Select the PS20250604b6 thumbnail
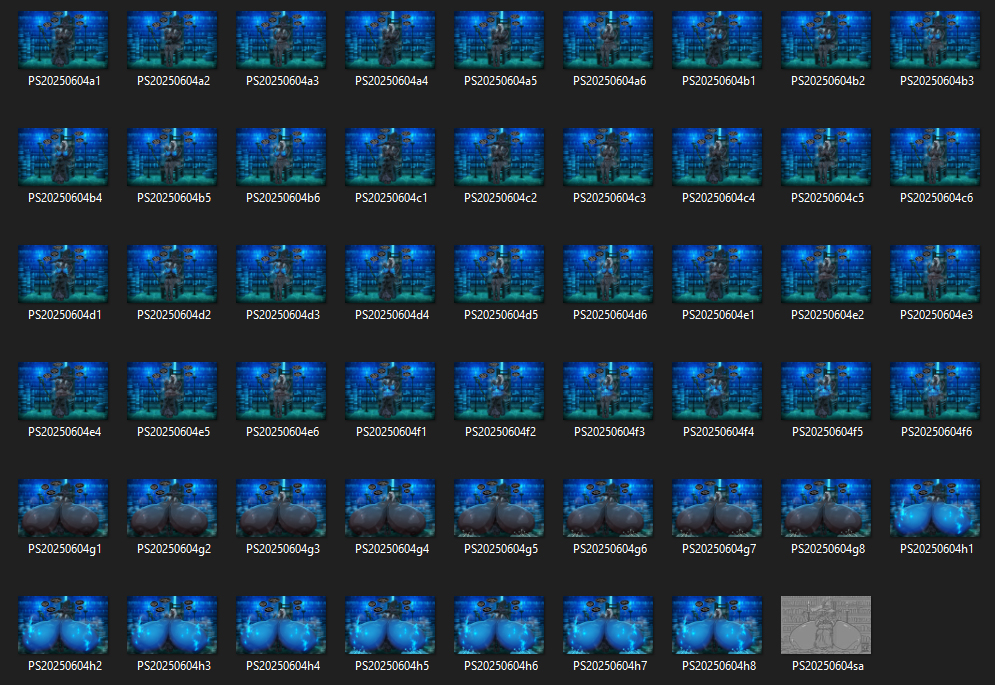995x685 pixels. [281, 157]
